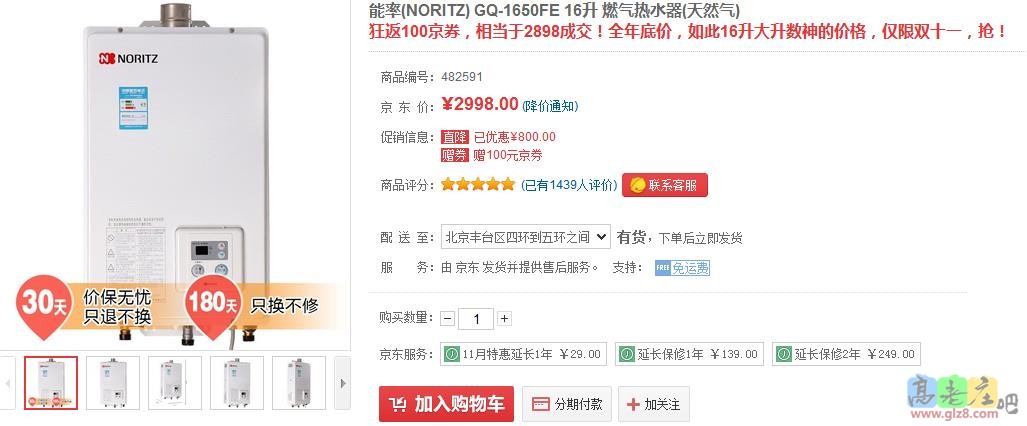The height and width of the screenshot is (426, 1027).
Task: Click the plus icon beside 加关注
Action: pyautogui.click(x=633, y=404)
